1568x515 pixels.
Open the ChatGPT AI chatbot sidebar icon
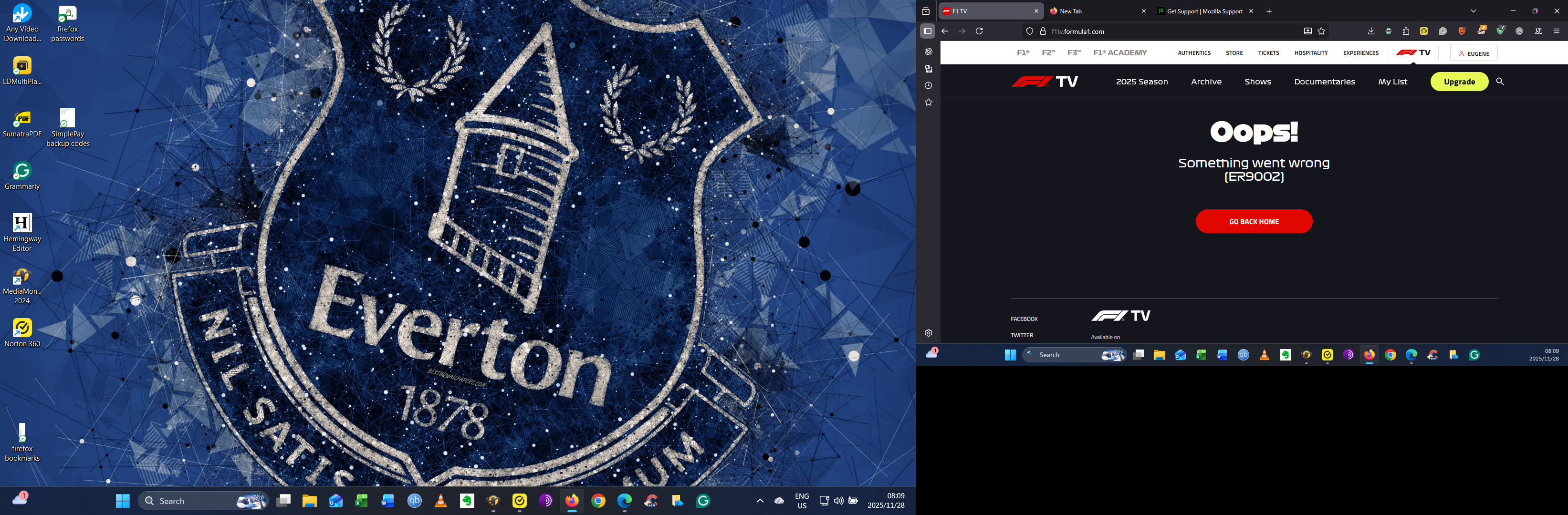click(x=928, y=51)
